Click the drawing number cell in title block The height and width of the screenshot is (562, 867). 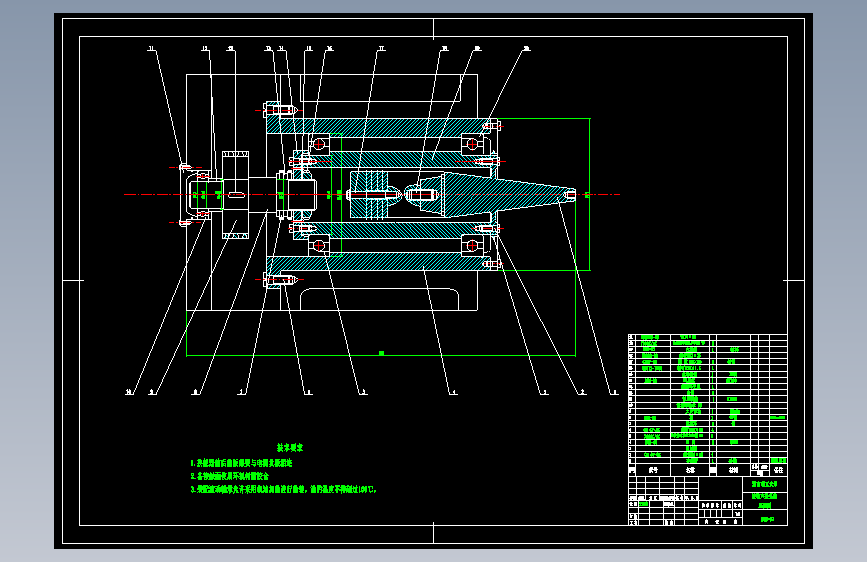[766, 519]
